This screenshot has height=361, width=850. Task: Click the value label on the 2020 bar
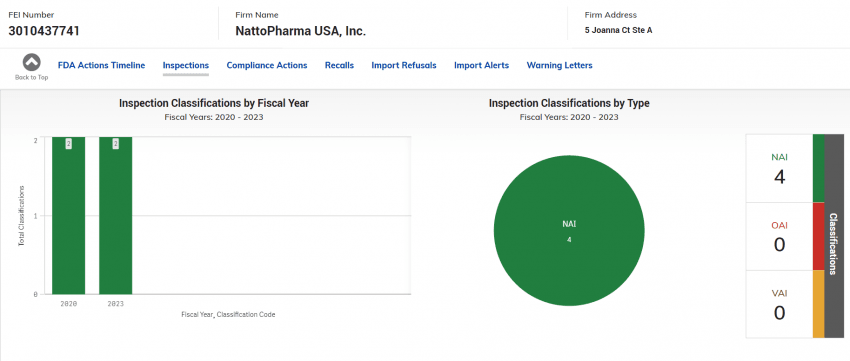point(69,144)
